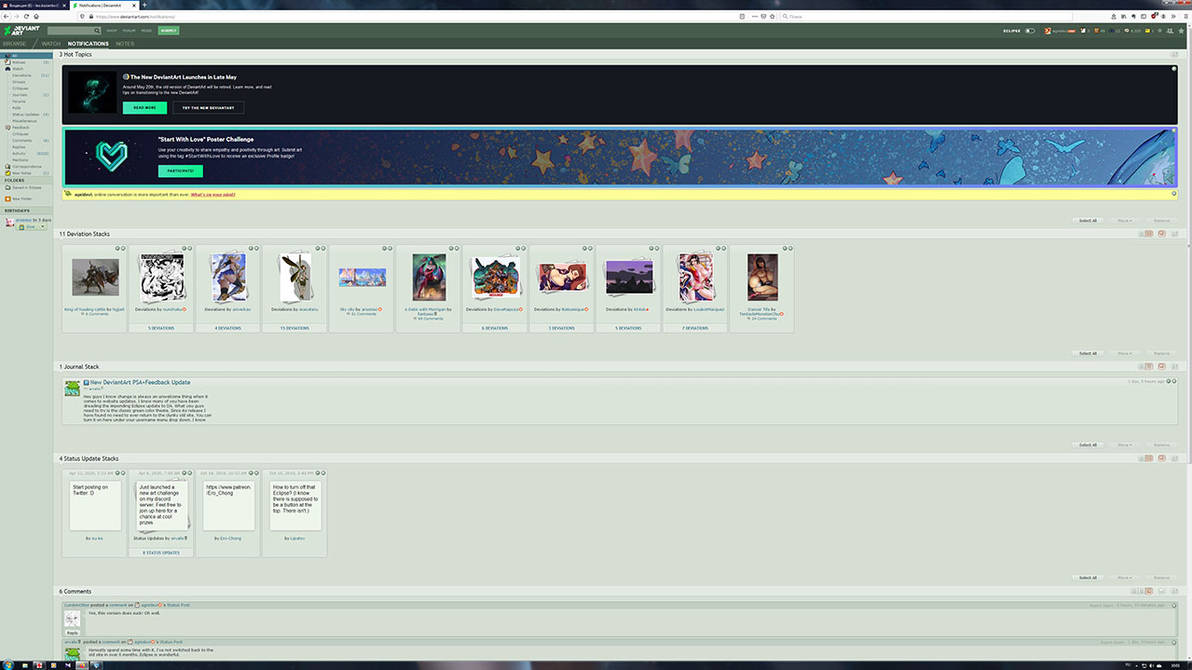Viewport: 1192px width, 670px height.
Task: Open the 'Move' dropdown above Deviation Stacks
Action: tap(1124, 221)
